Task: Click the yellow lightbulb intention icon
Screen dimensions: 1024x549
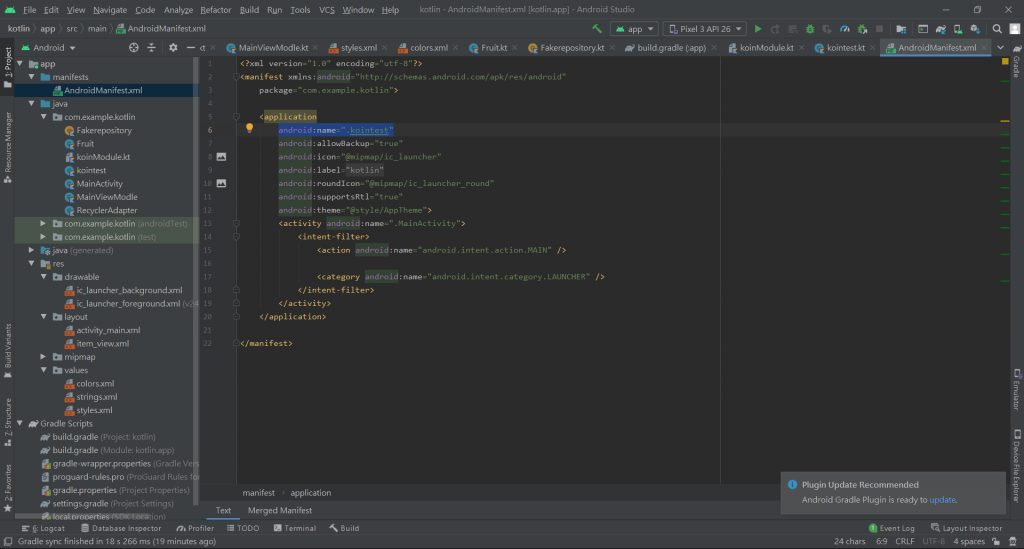Action: click(249, 129)
